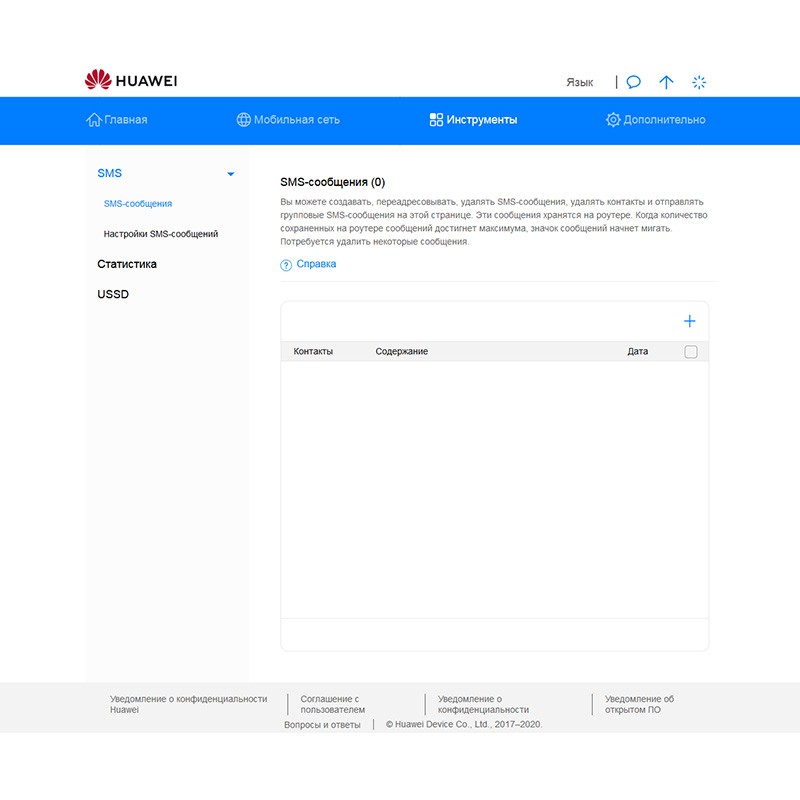Tick the select-all checkbox in table header

(x=691, y=352)
